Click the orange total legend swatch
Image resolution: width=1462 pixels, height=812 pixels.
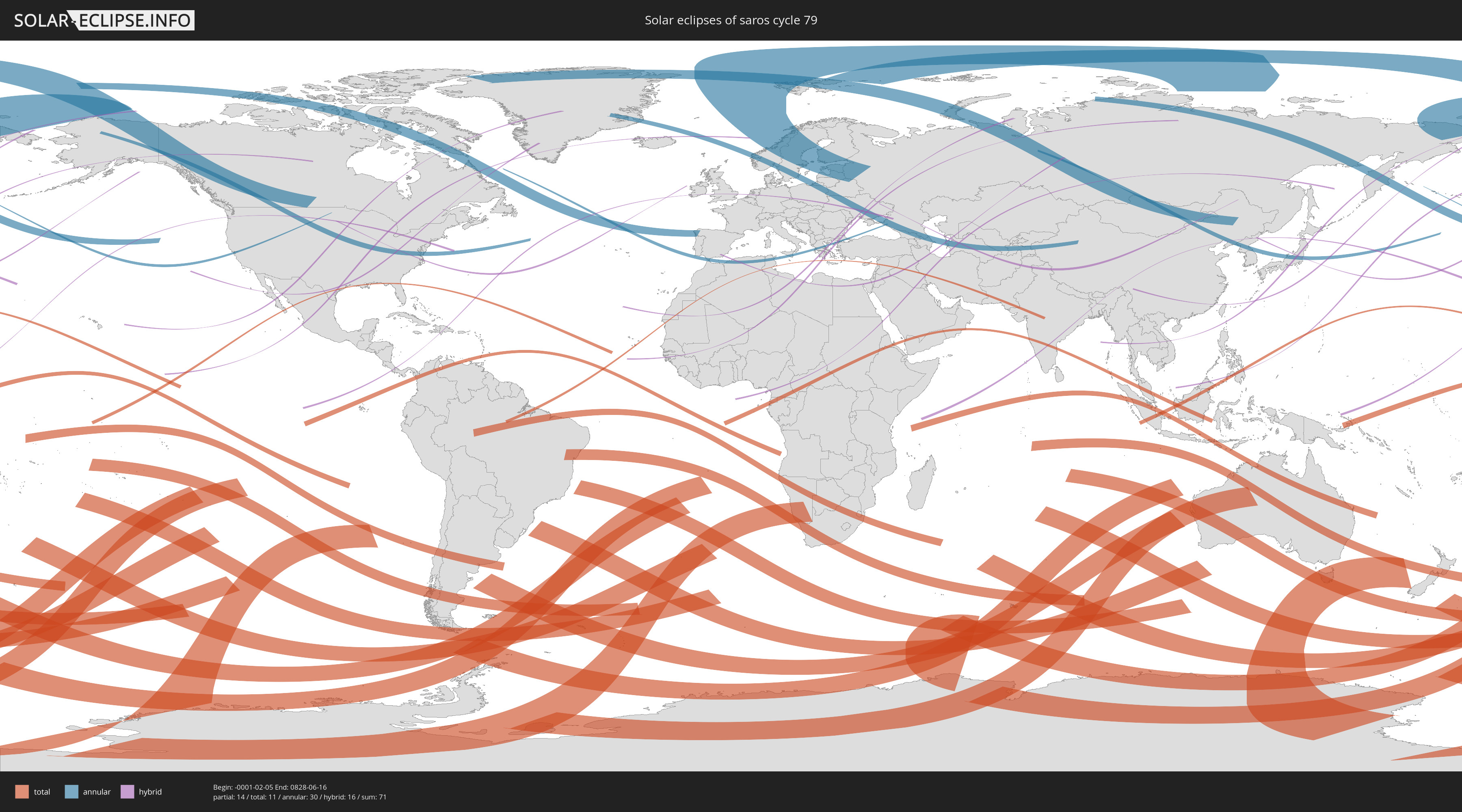(22, 792)
